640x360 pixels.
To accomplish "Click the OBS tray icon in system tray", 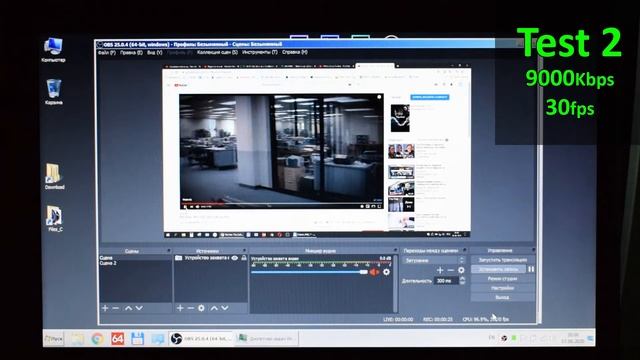I will [504, 338].
